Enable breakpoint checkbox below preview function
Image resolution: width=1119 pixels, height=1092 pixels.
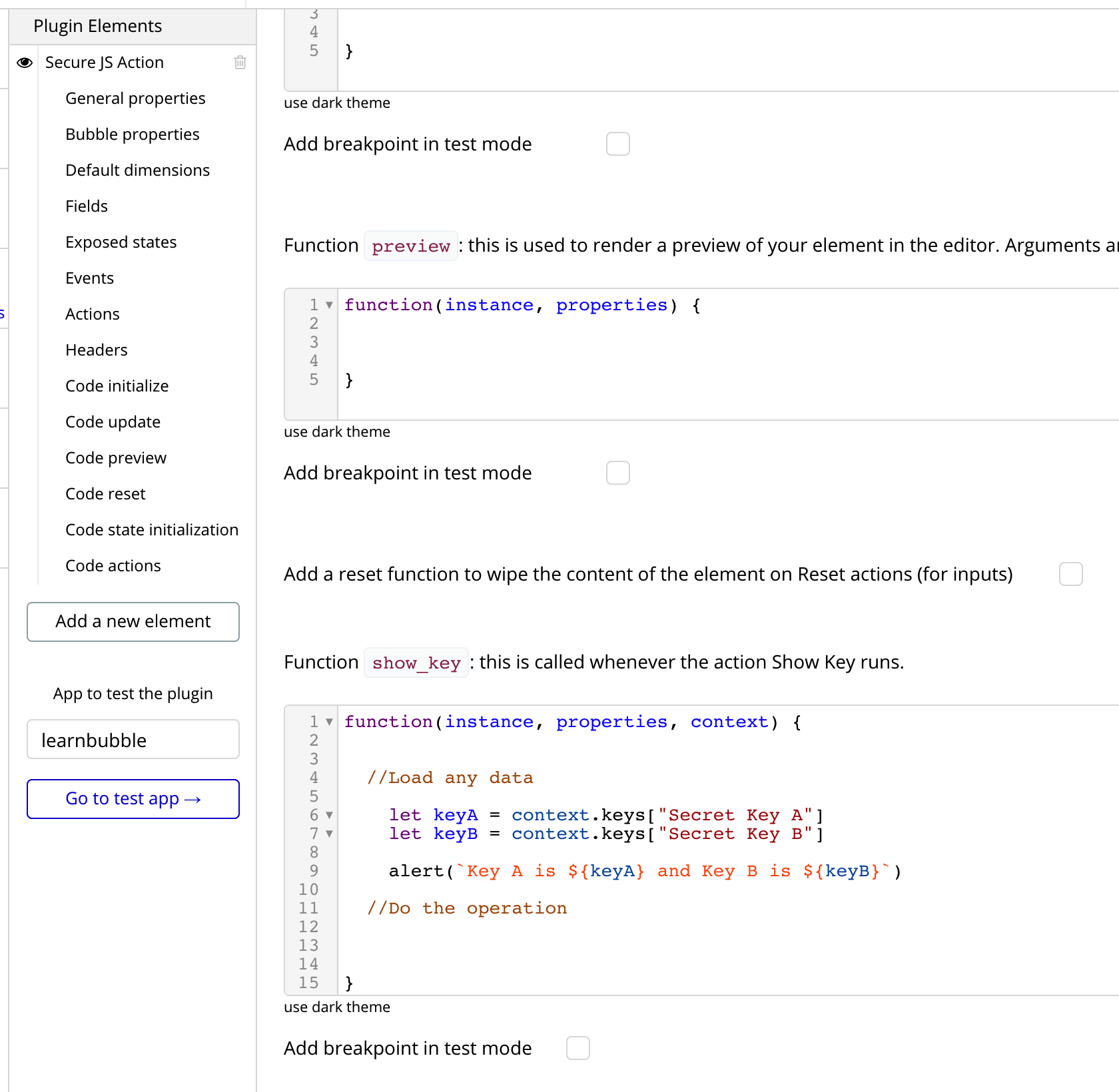coord(617,473)
